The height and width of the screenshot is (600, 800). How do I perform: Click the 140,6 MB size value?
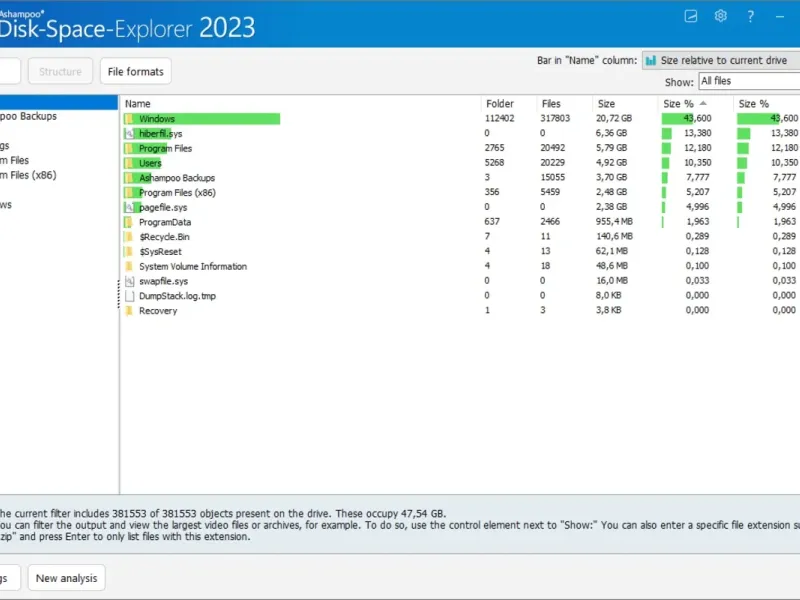[x=614, y=236]
